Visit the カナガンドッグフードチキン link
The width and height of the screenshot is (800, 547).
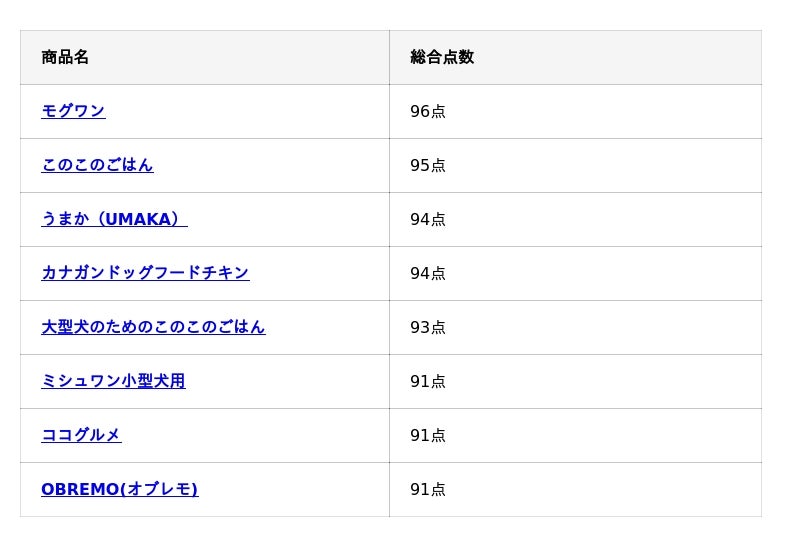pyautogui.click(x=145, y=273)
